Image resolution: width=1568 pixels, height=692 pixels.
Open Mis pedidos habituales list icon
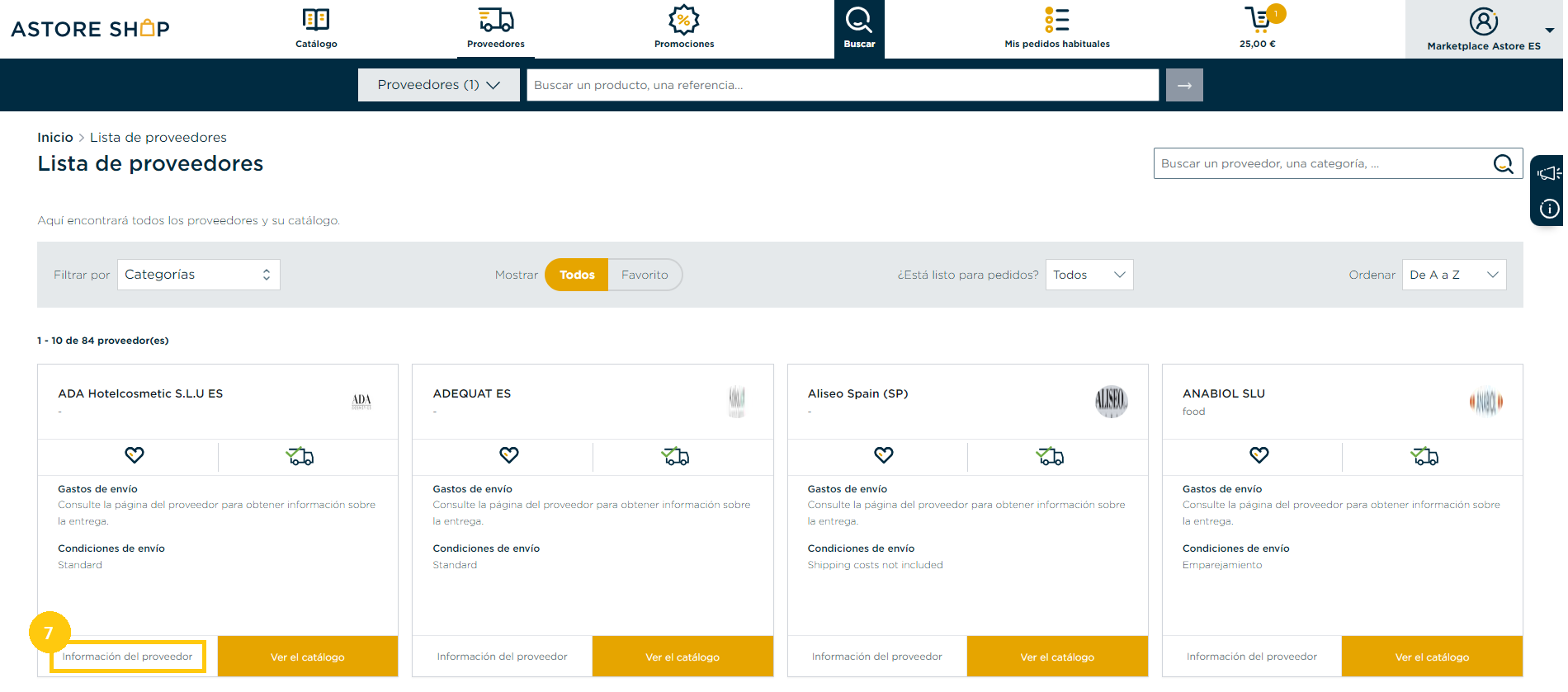[x=1056, y=19]
